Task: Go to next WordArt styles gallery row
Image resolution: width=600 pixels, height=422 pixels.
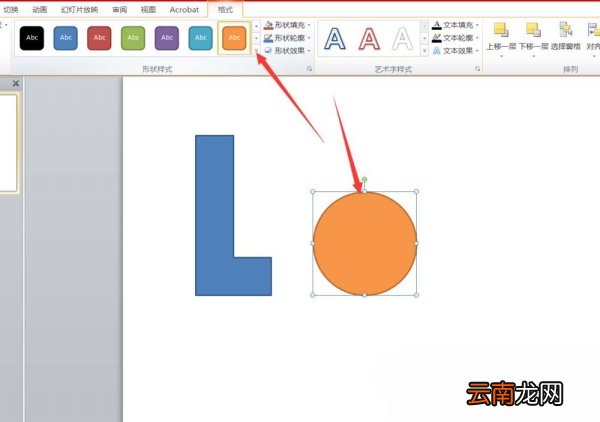Action: pos(424,38)
